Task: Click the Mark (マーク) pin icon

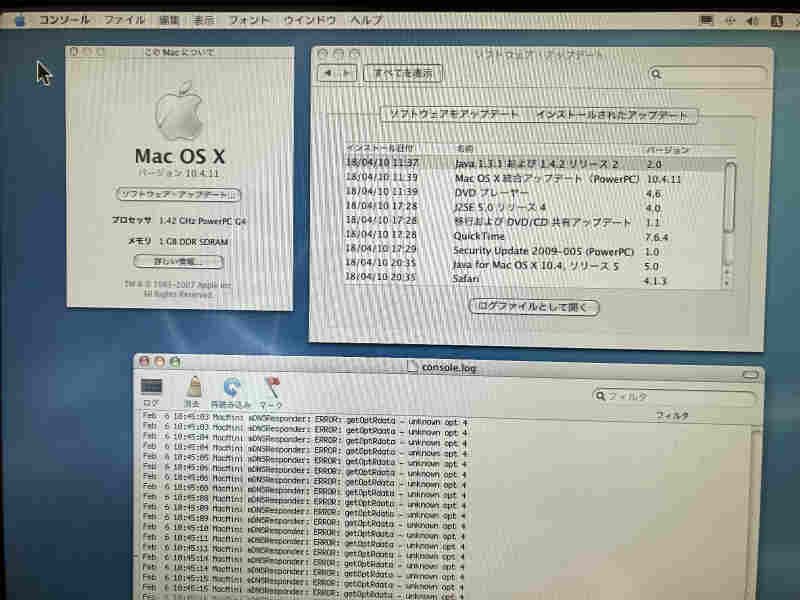Action: click(272, 387)
